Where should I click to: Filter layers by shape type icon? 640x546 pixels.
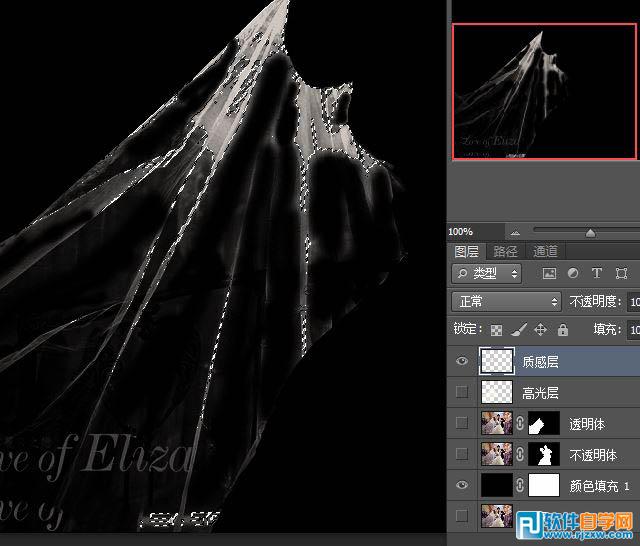pos(621,273)
